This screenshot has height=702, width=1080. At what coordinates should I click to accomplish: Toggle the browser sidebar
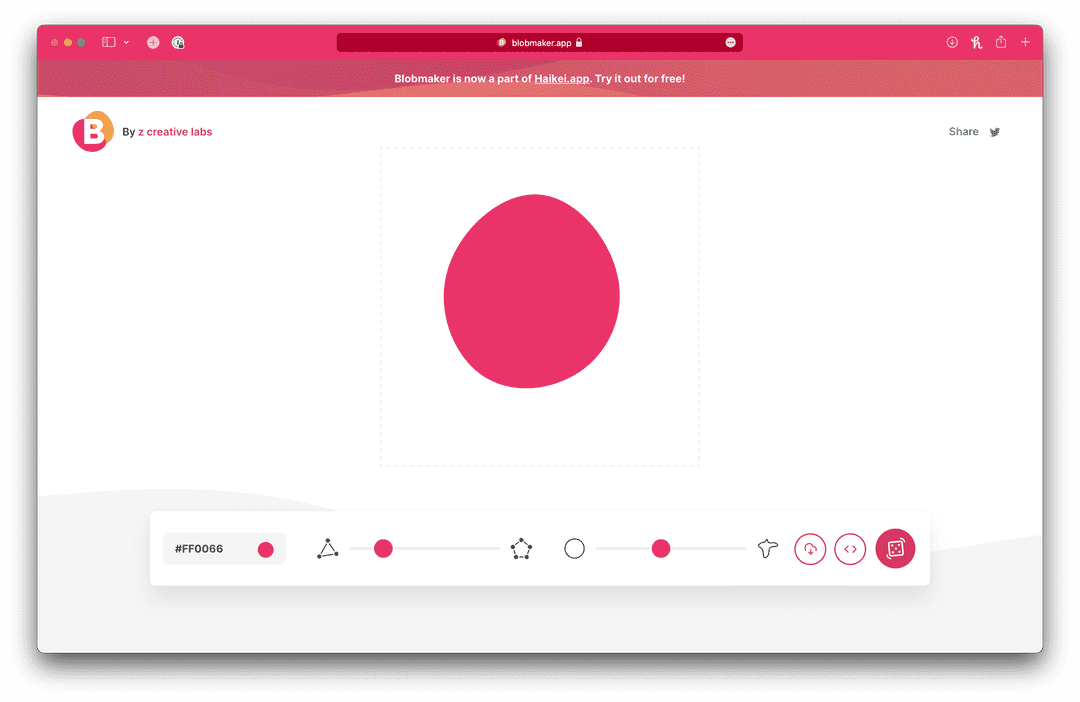coord(108,42)
